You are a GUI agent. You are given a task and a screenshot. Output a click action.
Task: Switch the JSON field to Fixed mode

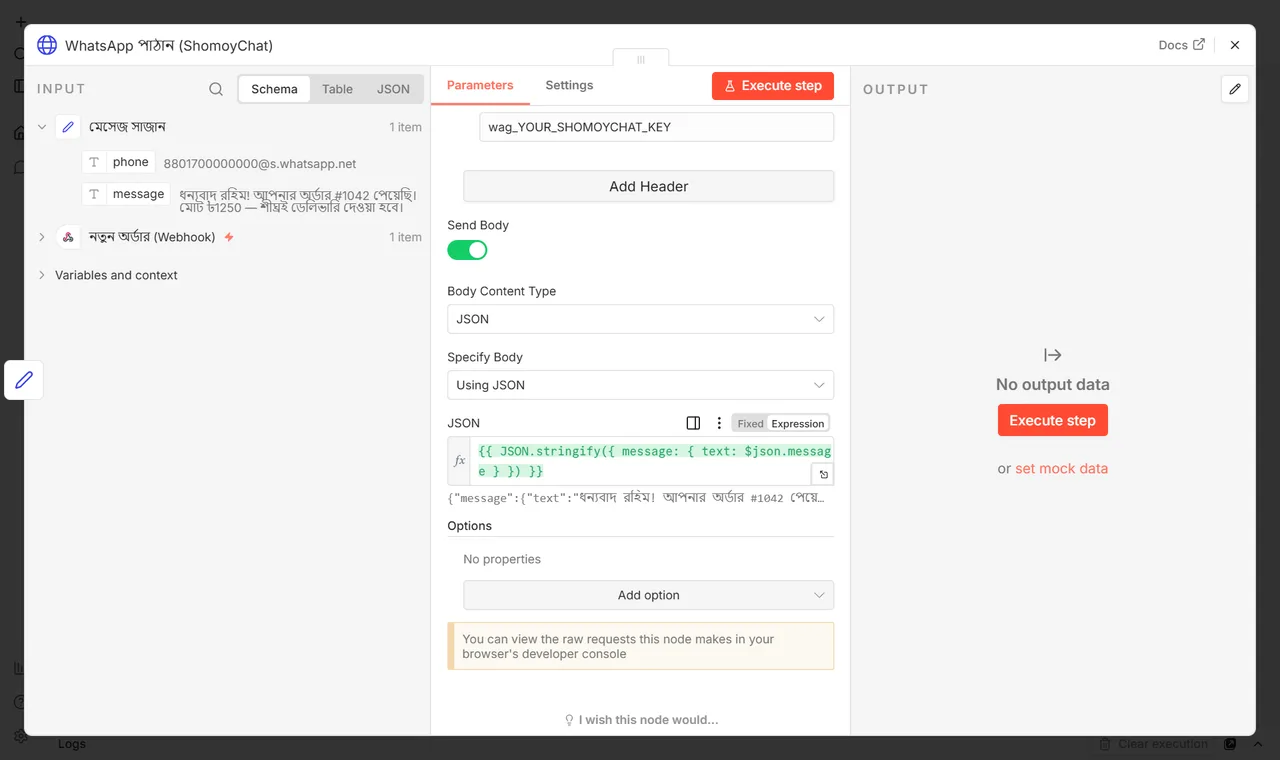coord(750,424)
